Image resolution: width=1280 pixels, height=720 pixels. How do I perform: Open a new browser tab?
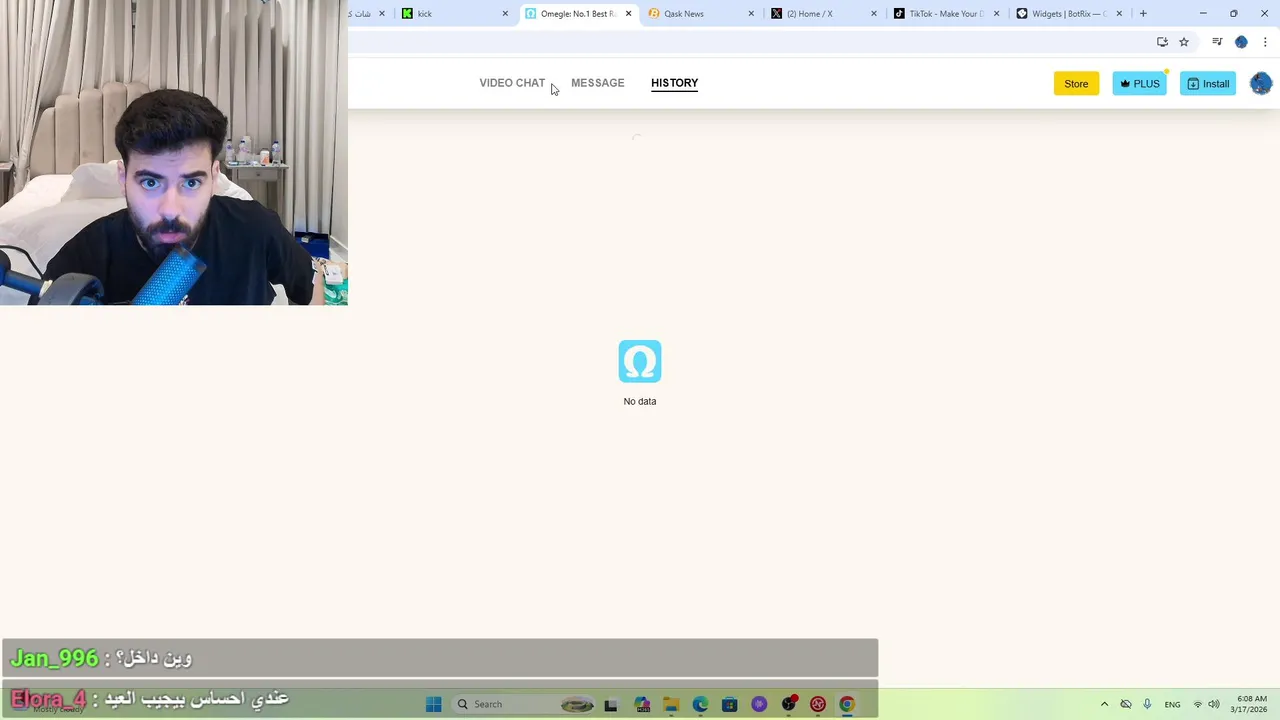point(1143,14)
